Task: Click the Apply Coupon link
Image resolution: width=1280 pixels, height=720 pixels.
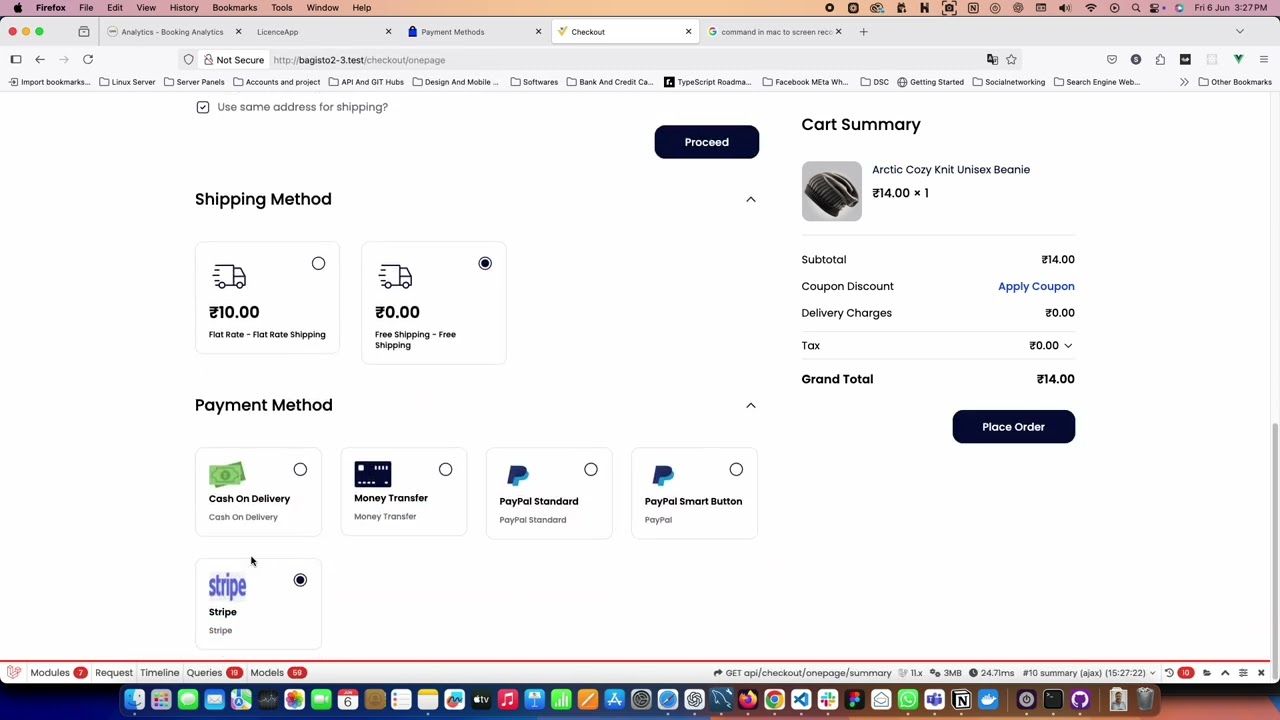Action: click(1036, 286)
